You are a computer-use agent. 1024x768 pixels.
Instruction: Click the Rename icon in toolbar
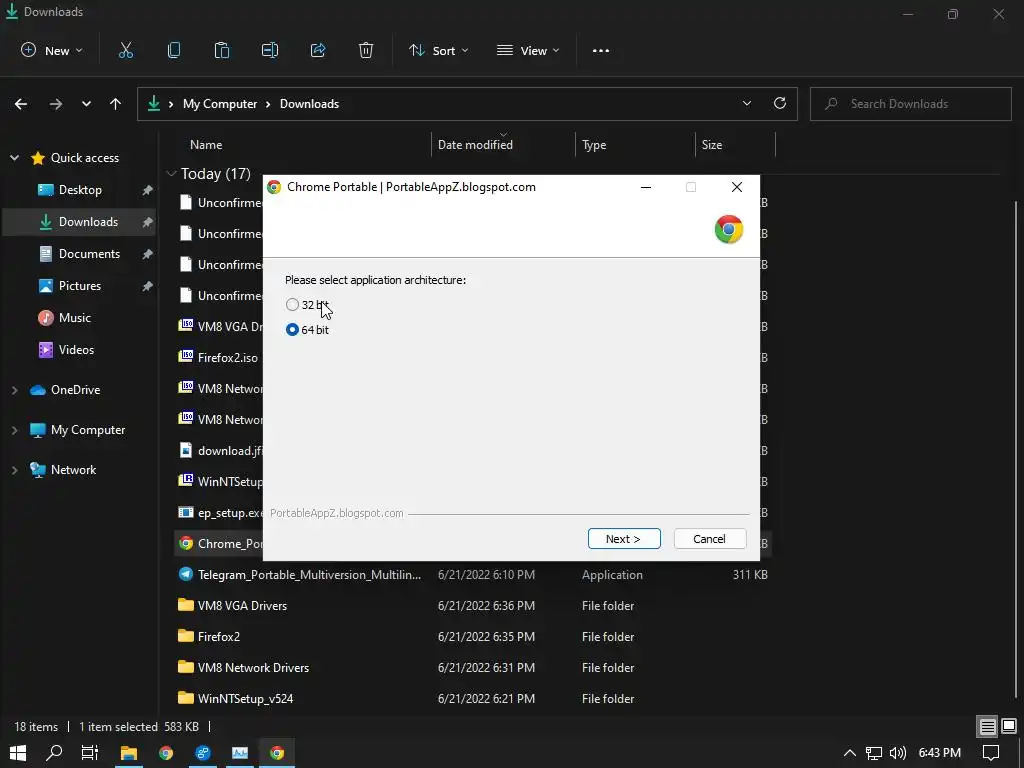pyautogui.click(x=270, y=50)
